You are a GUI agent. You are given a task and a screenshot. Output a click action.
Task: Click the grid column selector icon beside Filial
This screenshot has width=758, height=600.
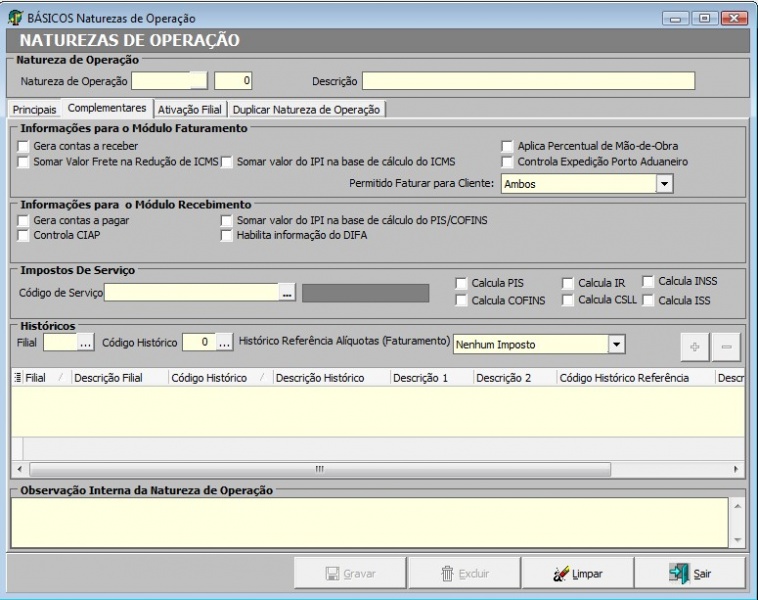click(x=17, y=378)
